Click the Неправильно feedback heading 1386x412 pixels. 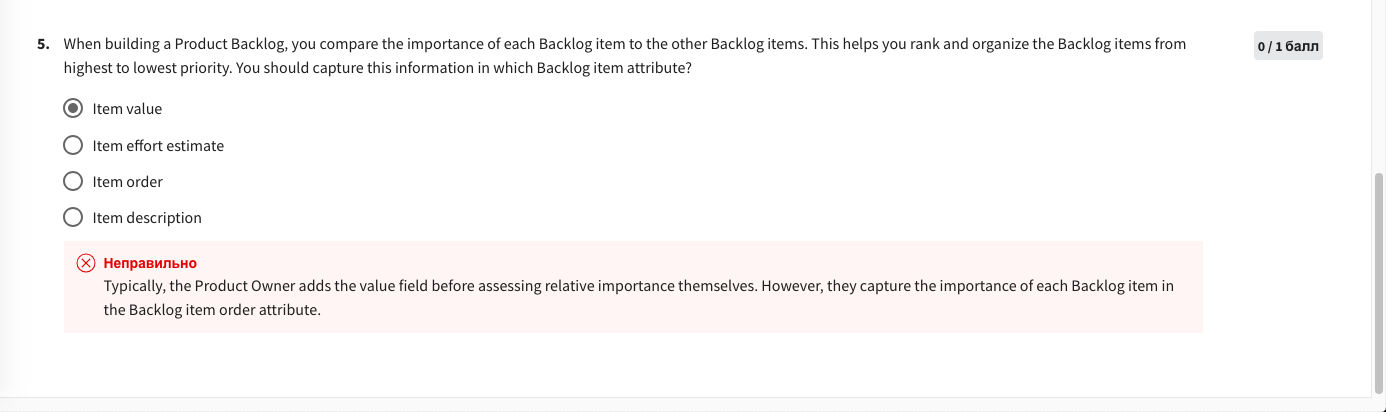150,263
